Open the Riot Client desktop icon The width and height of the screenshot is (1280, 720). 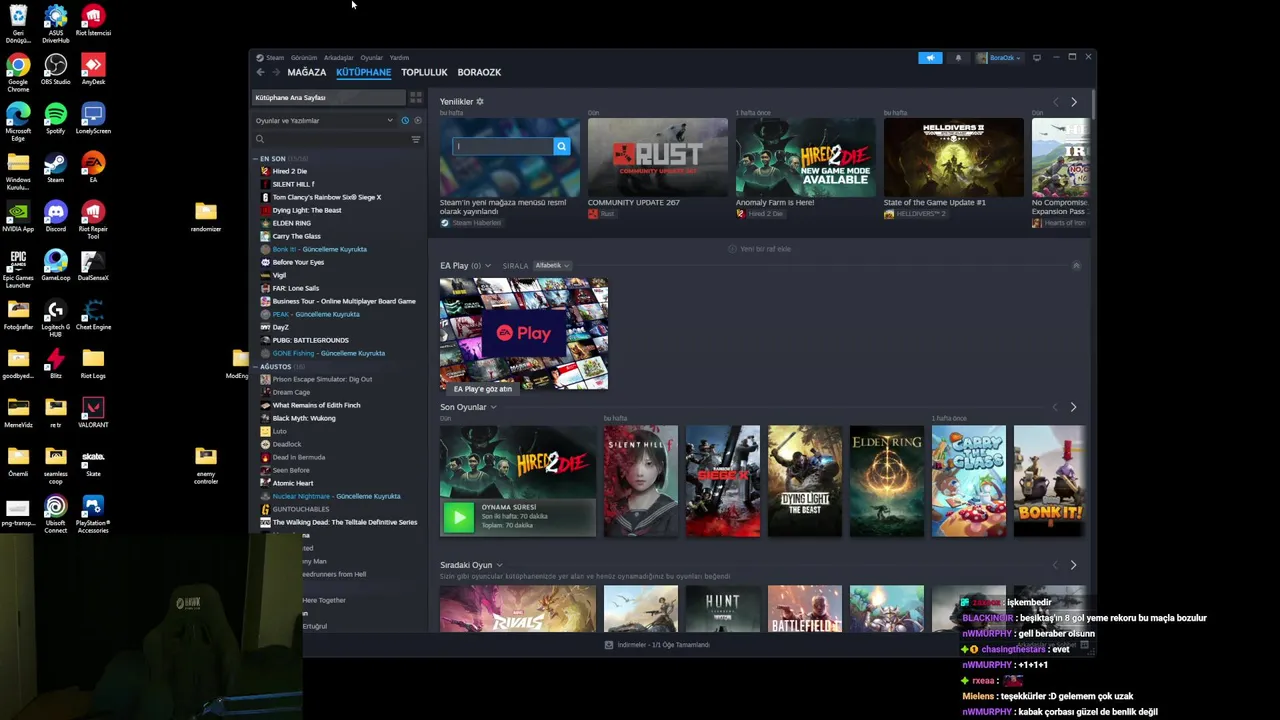[x=93, y=20]
